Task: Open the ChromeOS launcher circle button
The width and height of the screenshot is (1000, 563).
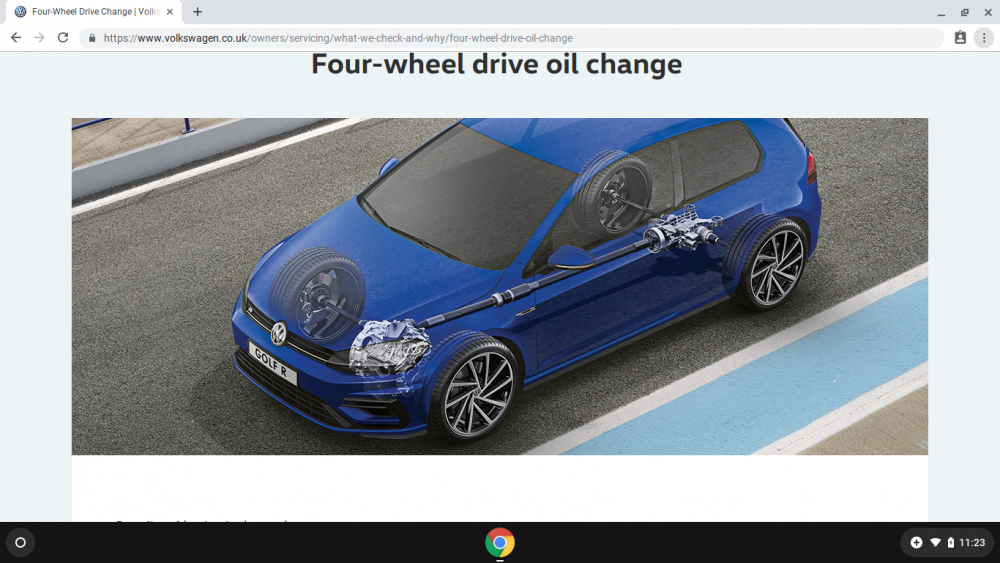Action: point(20,543)
